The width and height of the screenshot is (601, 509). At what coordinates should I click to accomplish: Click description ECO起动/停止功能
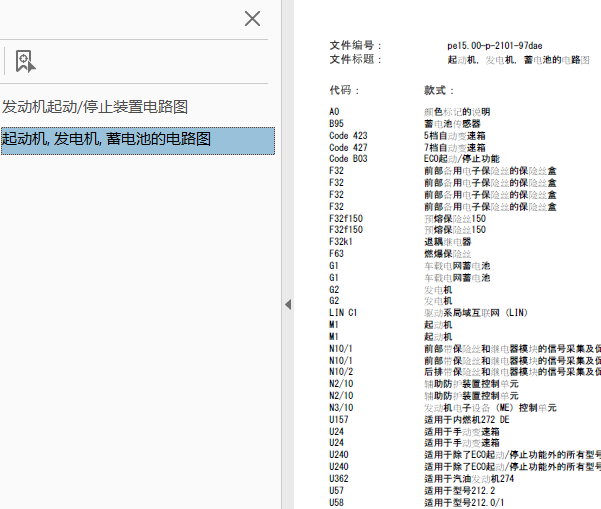point(462,159)
